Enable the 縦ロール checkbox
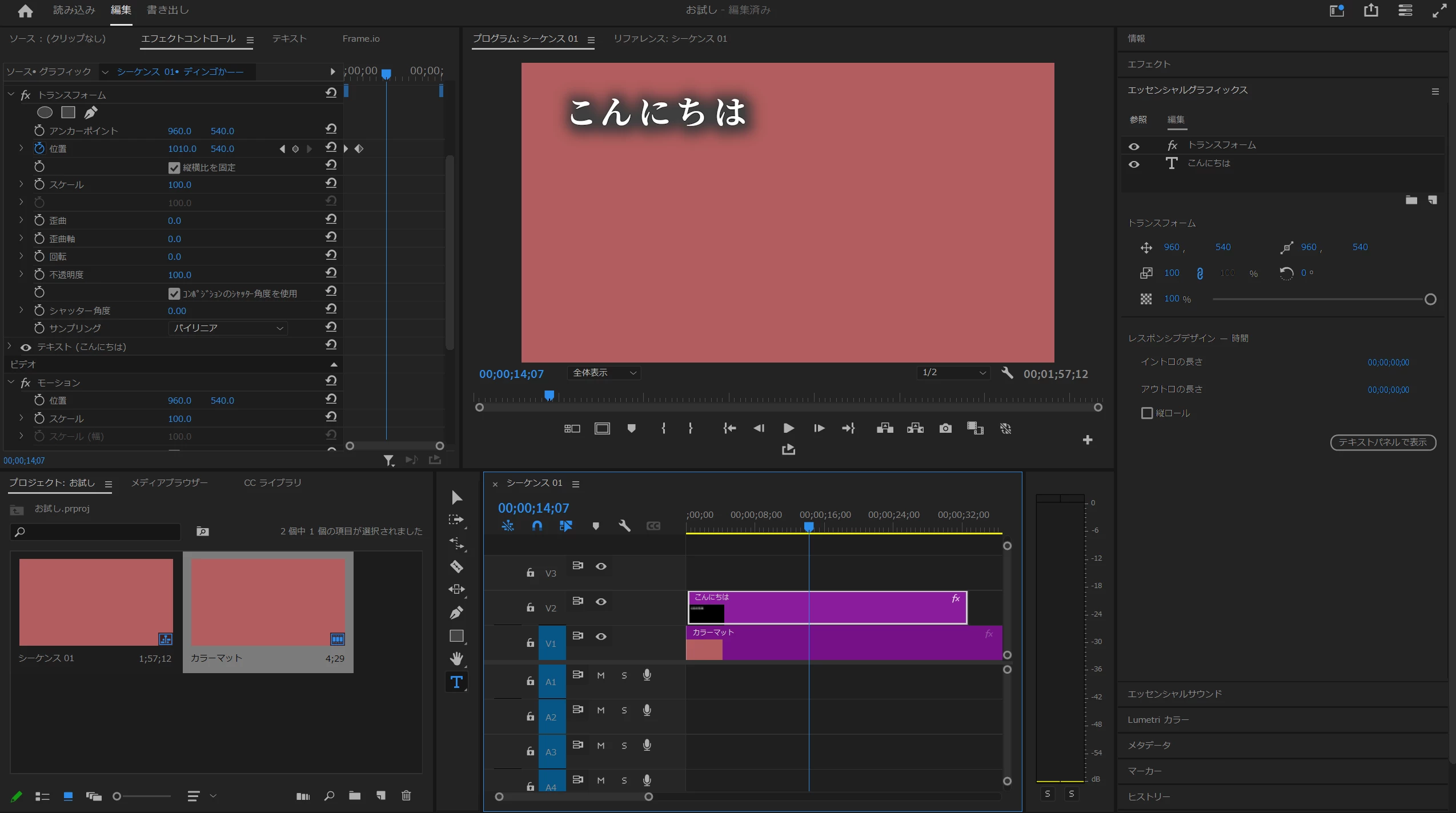Screen dimensions: 1456x813 (1146, 413)
